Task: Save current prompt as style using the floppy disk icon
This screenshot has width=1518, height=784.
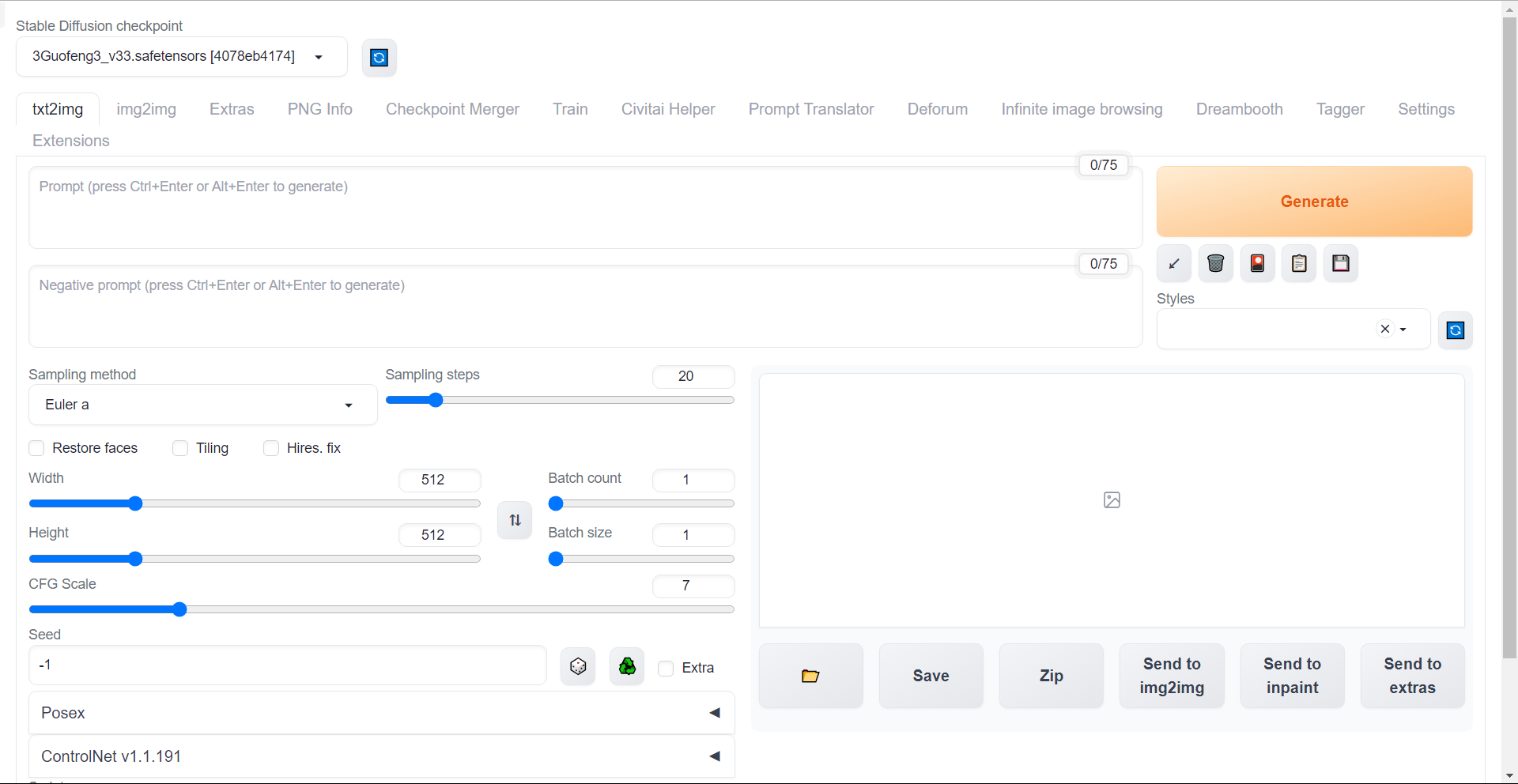Action: click(x=1341, y=264)
